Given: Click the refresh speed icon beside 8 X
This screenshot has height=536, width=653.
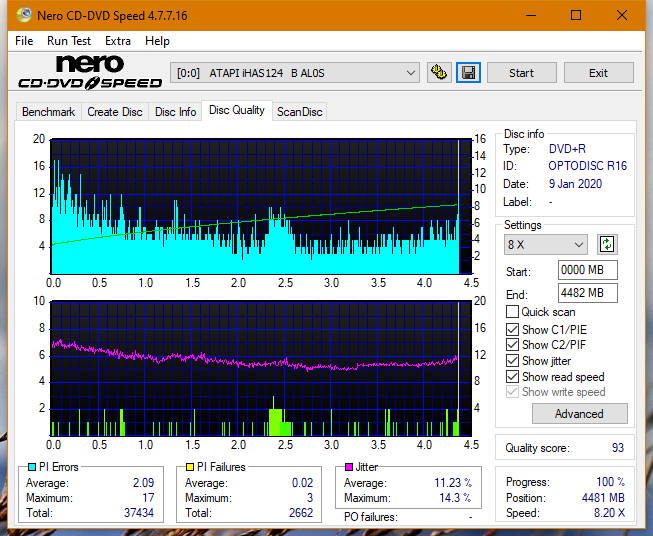Looking at the screenshot, I should tap(606, 244).
